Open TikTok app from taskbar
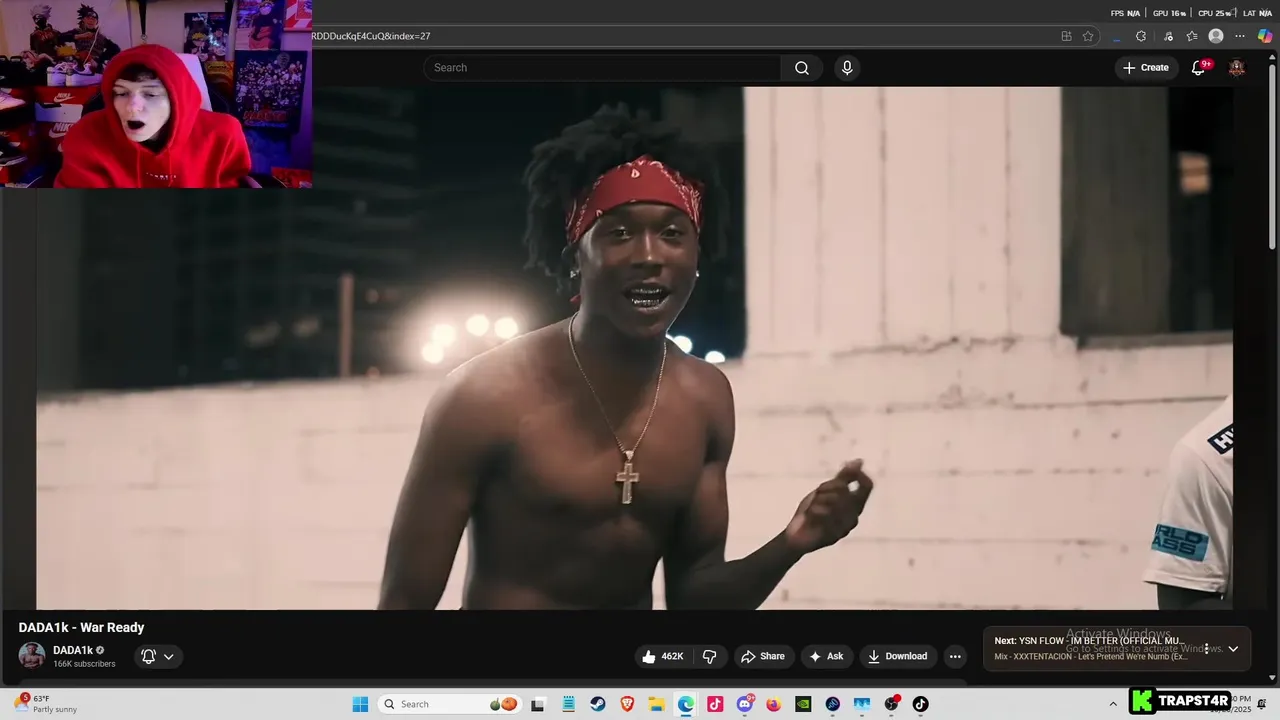 920,704
